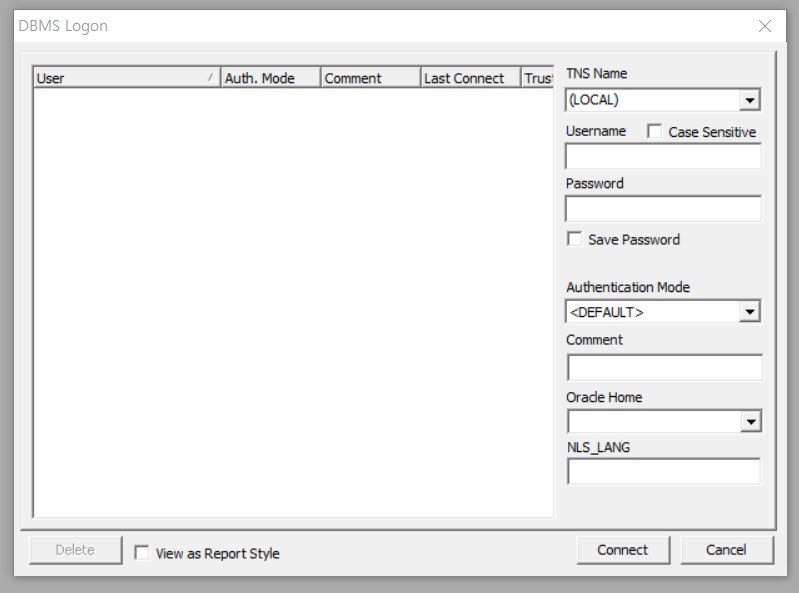Click the Comment text field on right
This screenshot has height=593, width=799.
[663, 367]
